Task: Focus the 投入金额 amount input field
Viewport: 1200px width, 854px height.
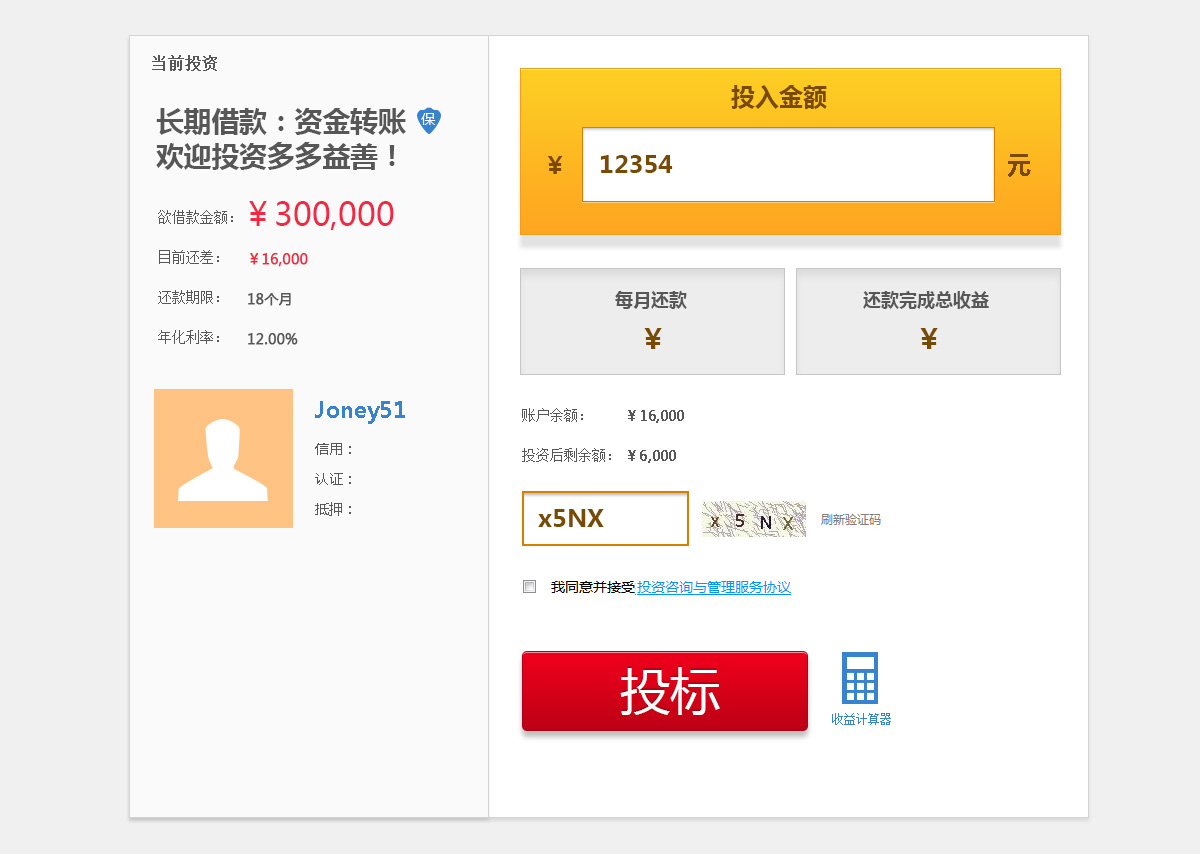Action: (788, 164)
